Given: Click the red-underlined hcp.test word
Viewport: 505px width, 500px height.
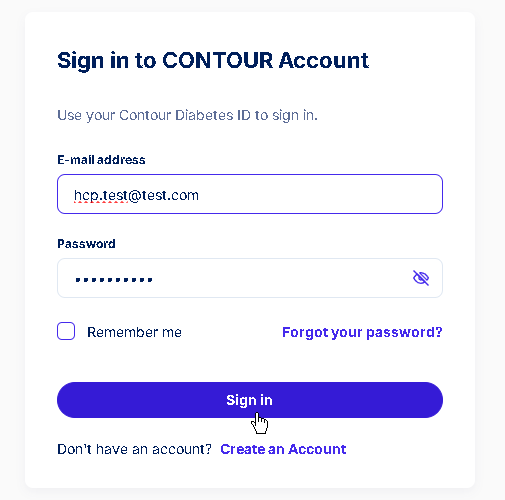Looking at the screenshot, I should pyautogui.click(x=101, y=195).
